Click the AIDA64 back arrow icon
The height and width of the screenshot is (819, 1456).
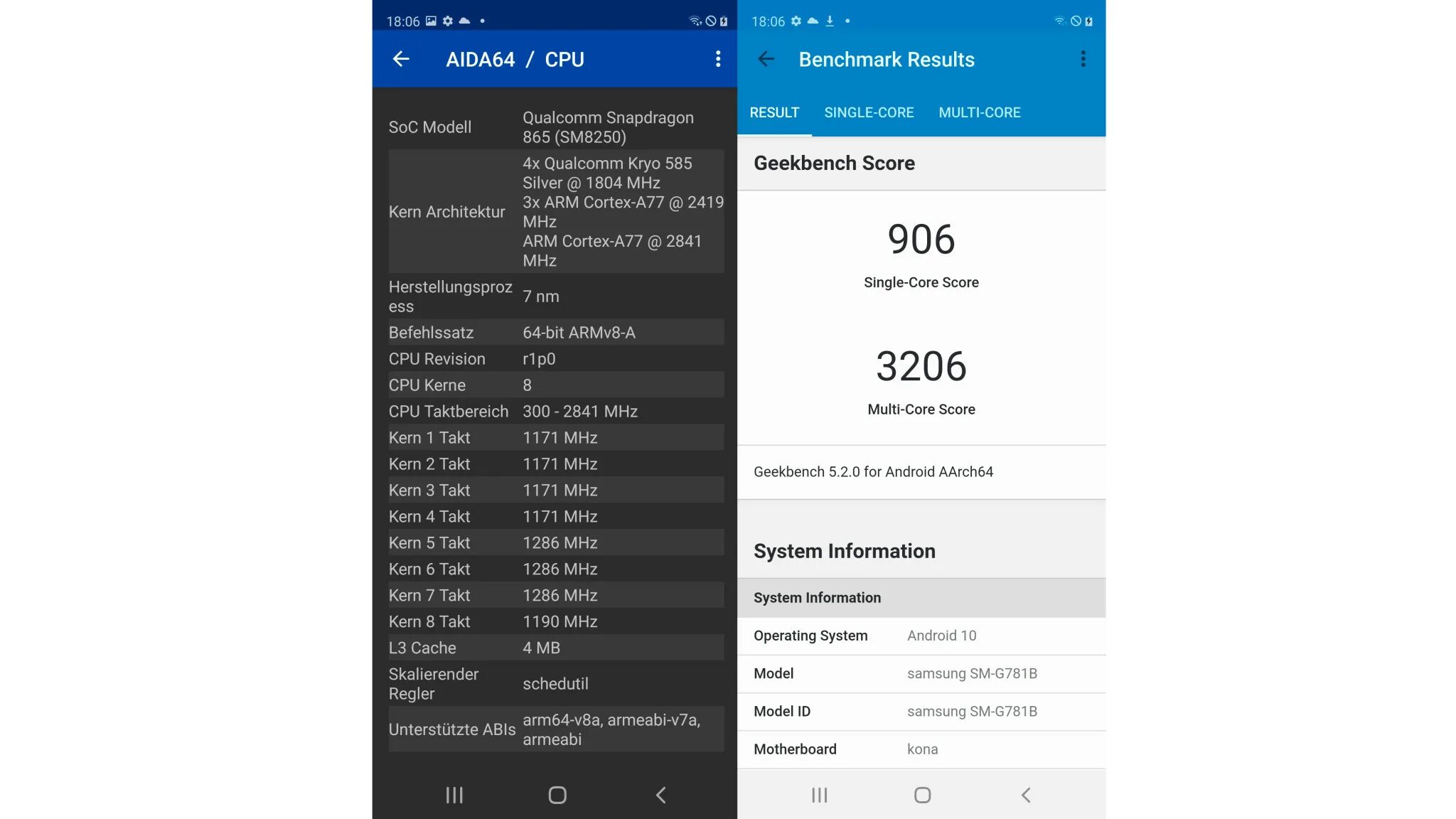[400, 58]
